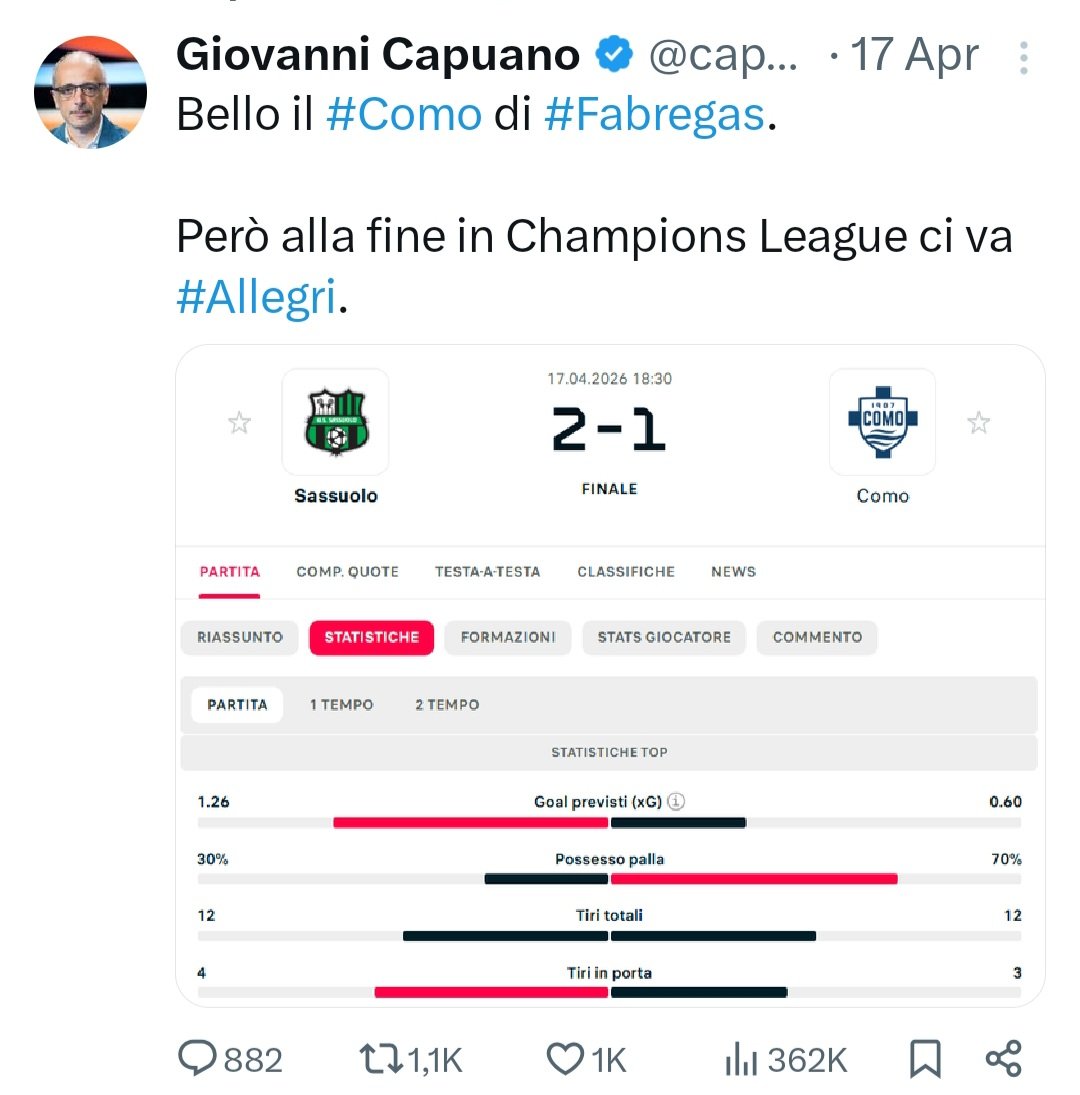
Task: Select the FORMAZIONI pill button
Action: tap(508, 638)
